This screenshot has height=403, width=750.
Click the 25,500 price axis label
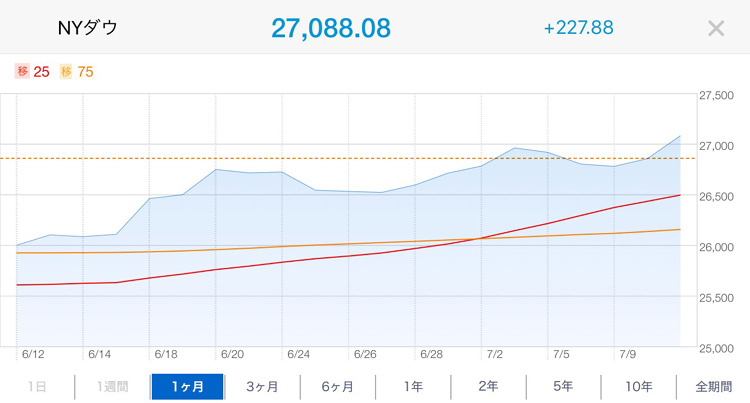[716, 298]
